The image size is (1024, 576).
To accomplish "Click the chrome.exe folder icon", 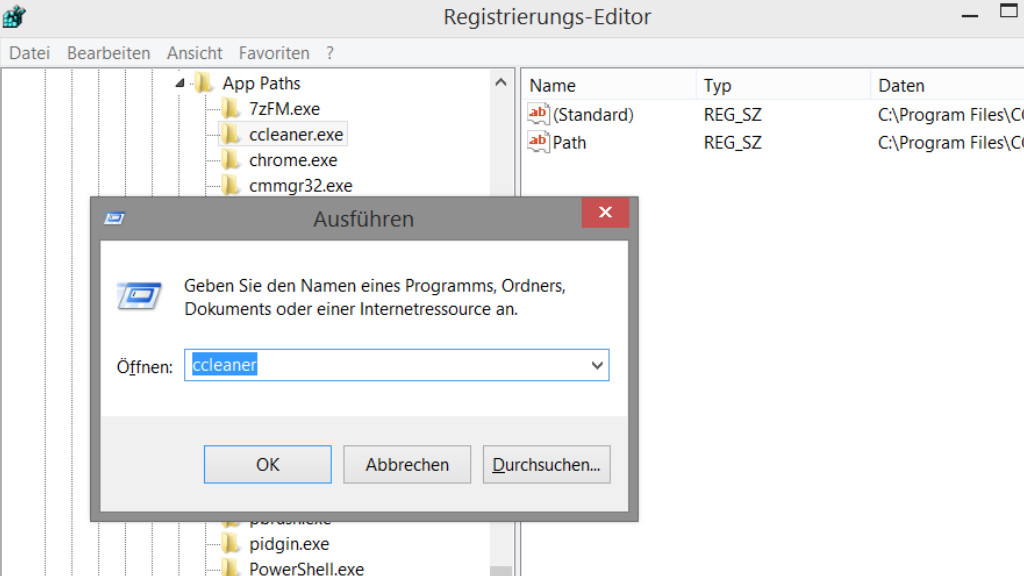I will pos(231,160).
